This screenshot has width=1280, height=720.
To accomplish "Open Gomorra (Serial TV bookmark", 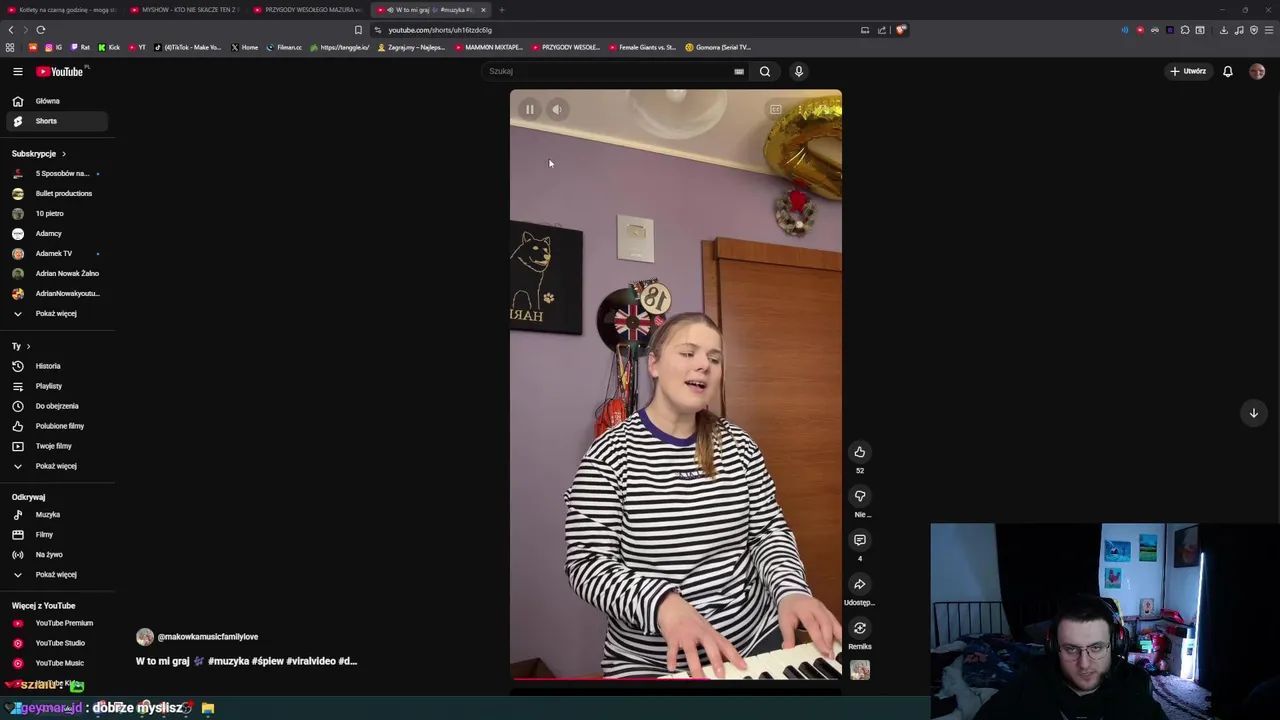I will tap(718, 47).
